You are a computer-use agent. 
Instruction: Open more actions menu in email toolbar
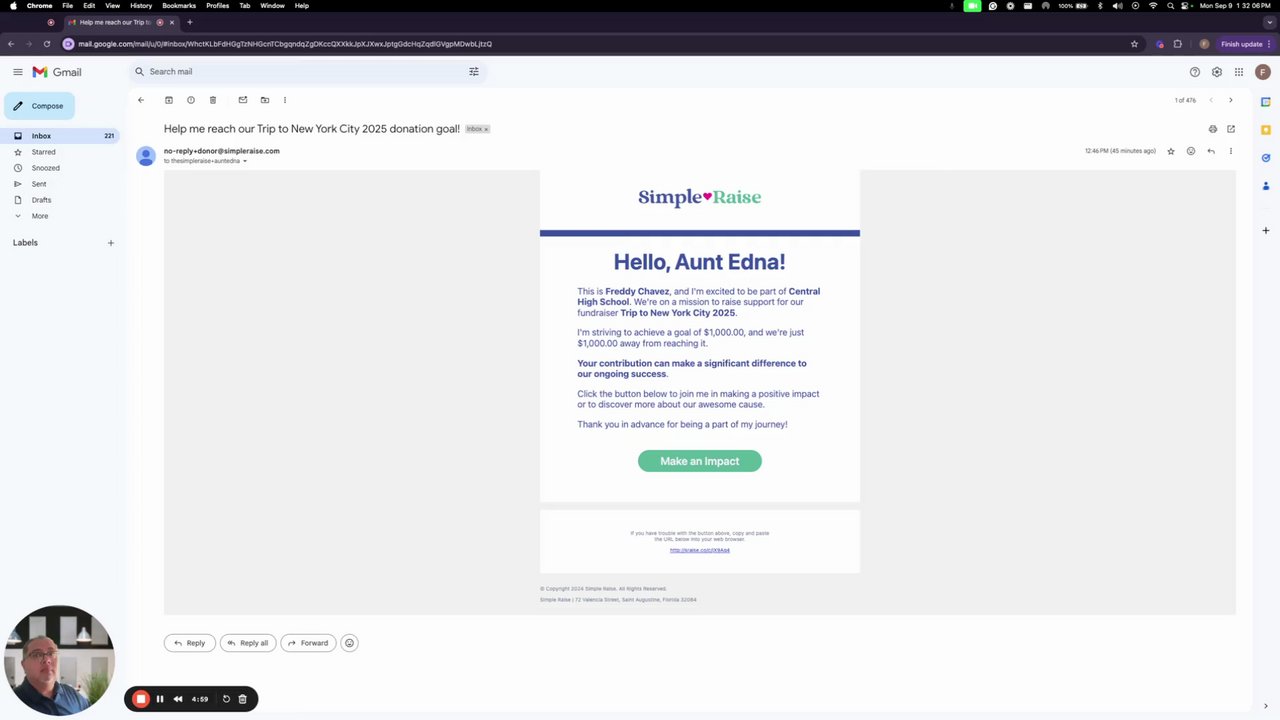coord(285,100)
